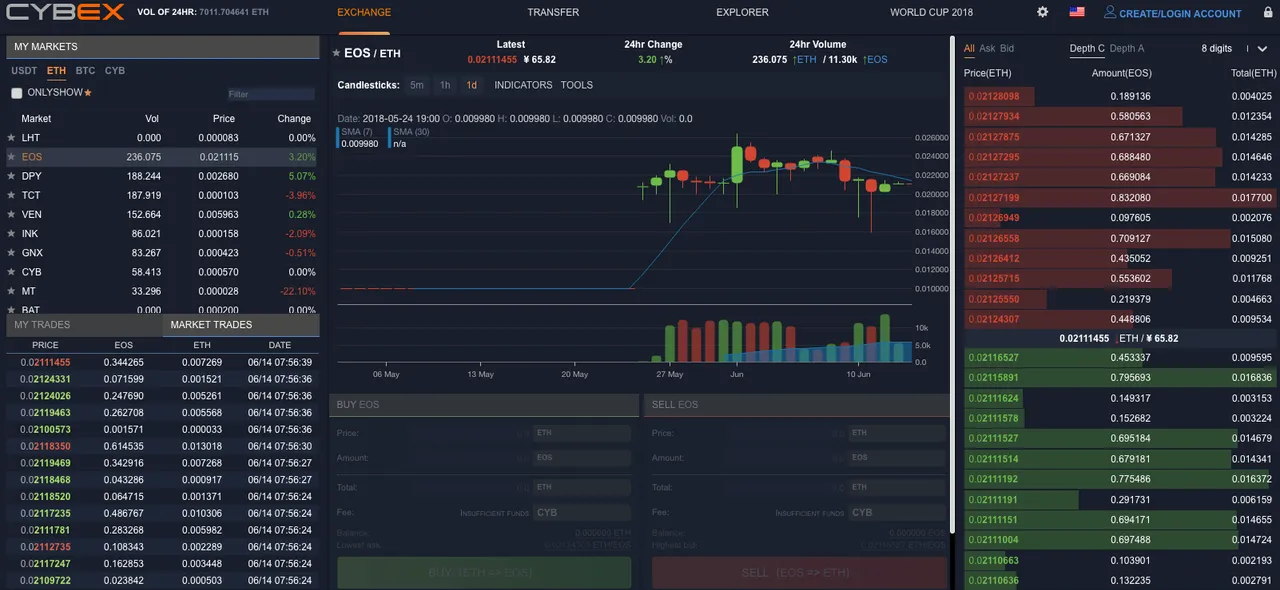The width and height of the screenshot is (1280, 590).
Task: Star the CYB market row
Action: pyautogui.click(x=12, y=272)
